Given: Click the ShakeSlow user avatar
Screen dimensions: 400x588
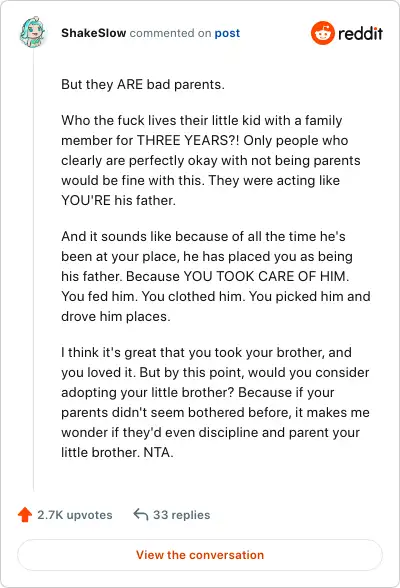Looking at the screenshot, I should click(33, 33).
